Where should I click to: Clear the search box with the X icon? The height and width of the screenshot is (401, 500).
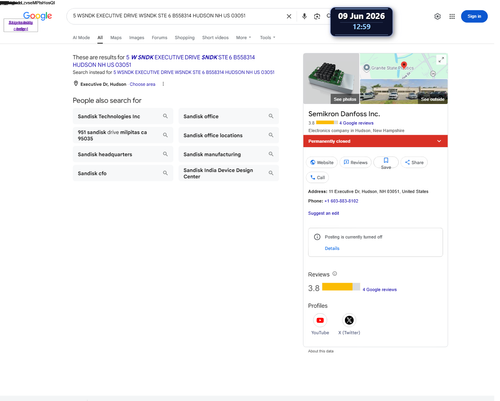click(289, 16)
